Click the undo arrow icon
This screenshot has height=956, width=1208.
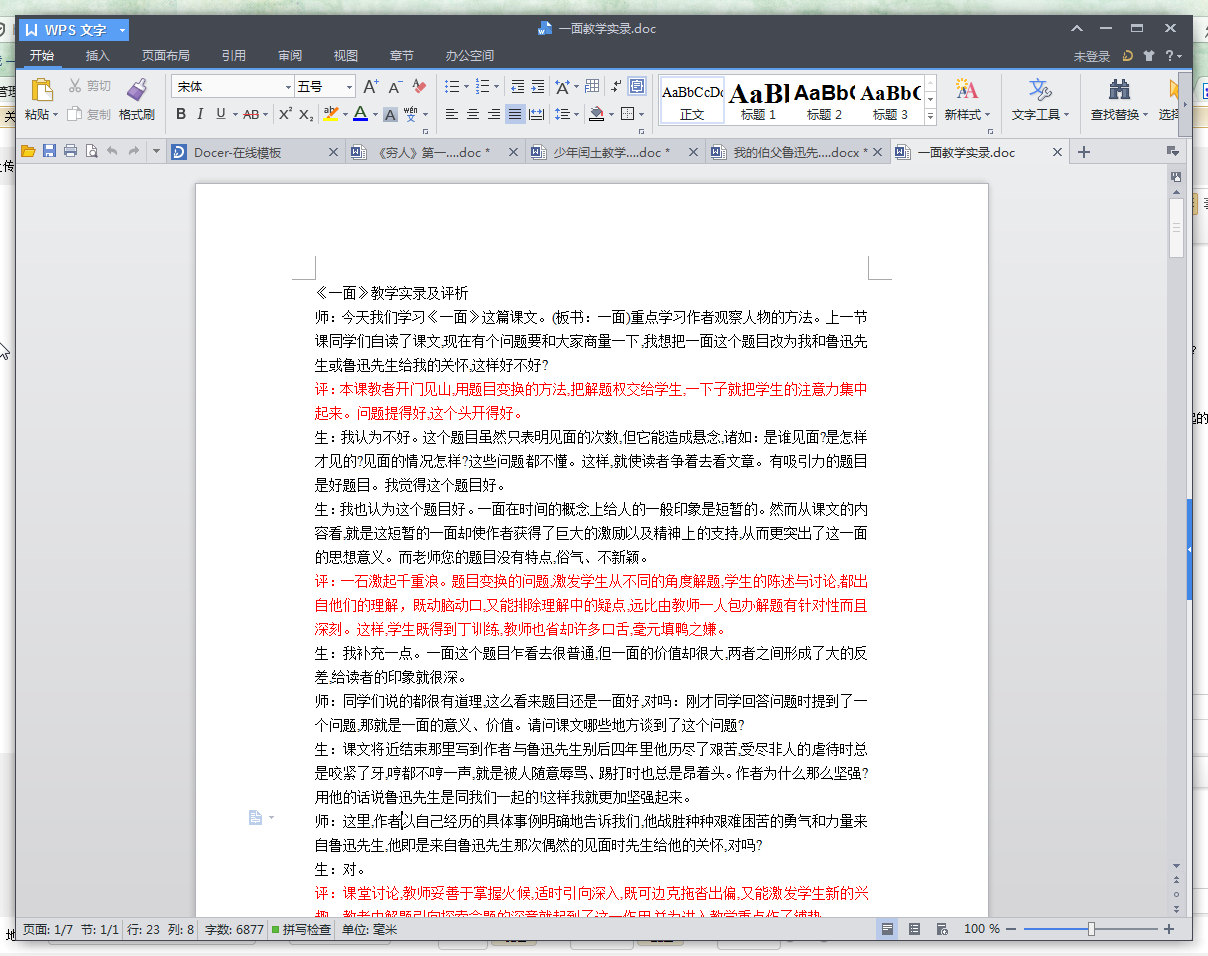(x=112, y=152)
